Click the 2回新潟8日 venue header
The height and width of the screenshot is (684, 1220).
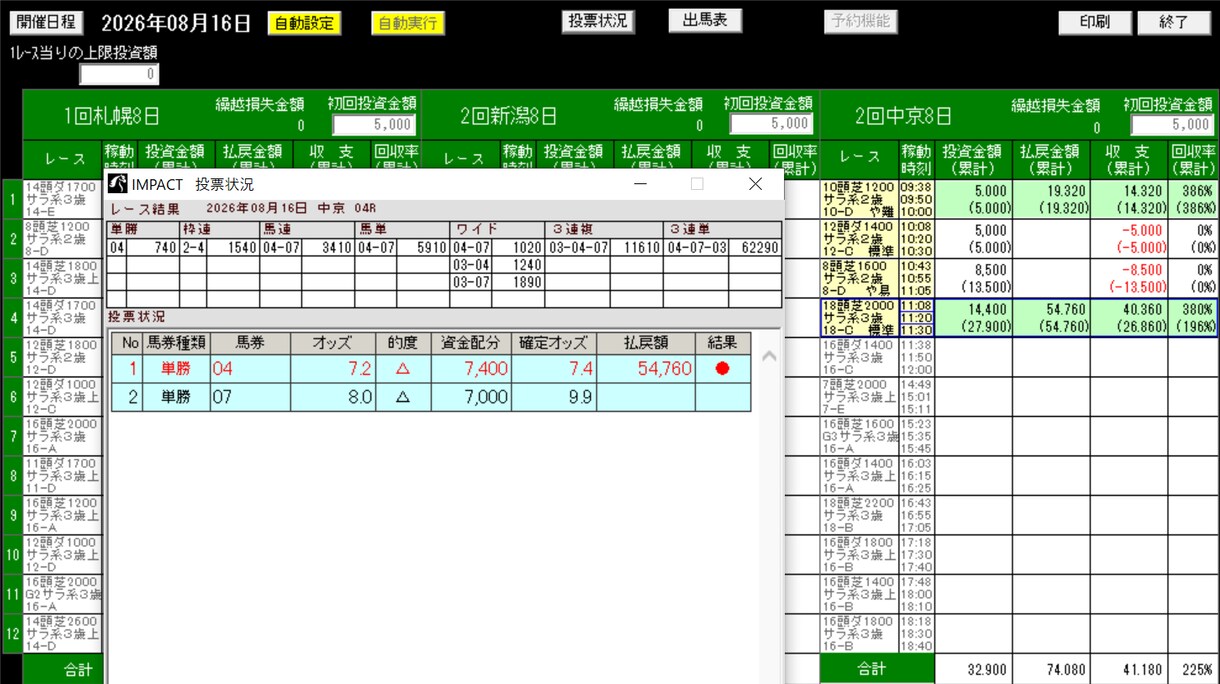(508, 116)
